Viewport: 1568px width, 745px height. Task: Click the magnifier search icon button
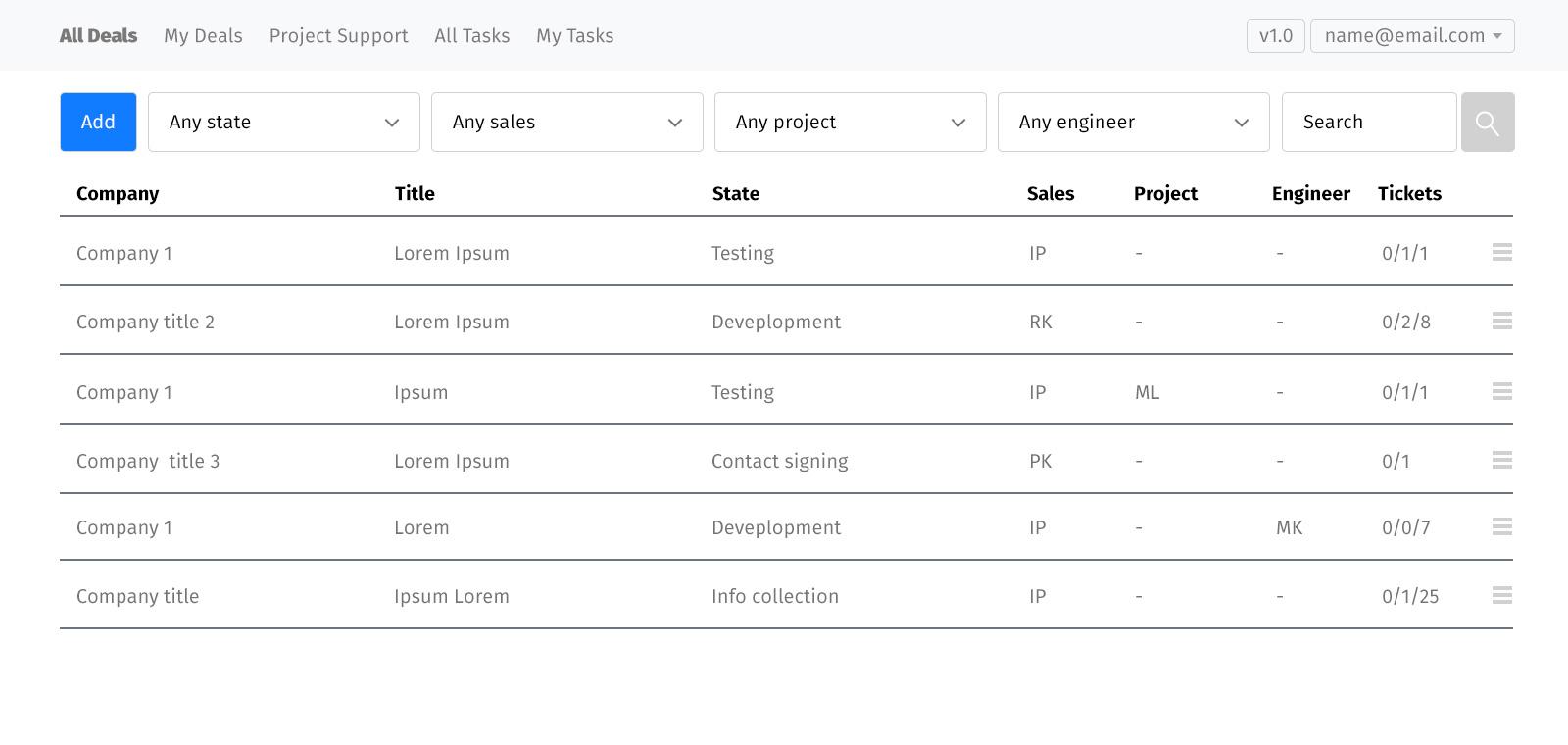click(x=1487, y=123)
